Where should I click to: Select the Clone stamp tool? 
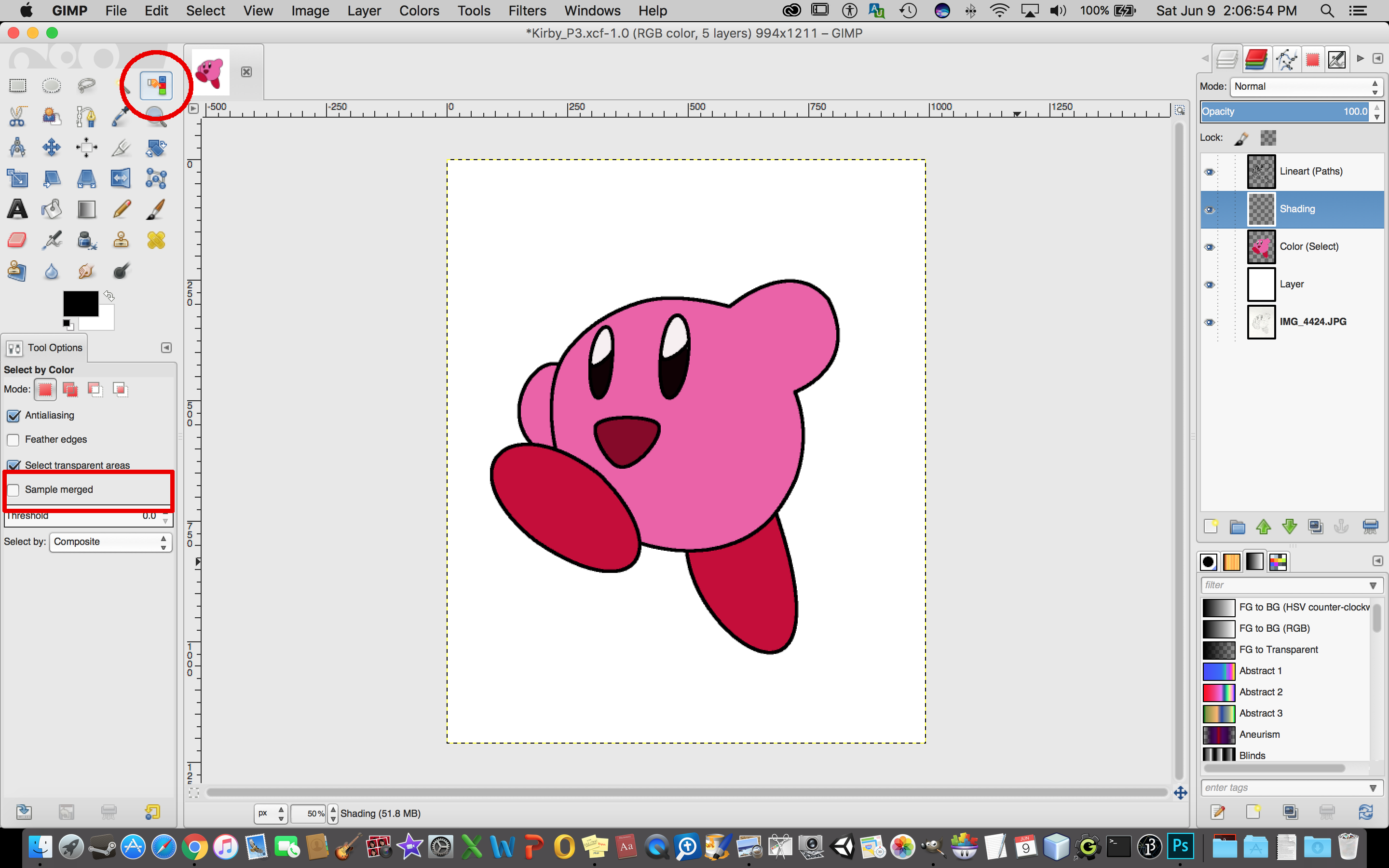pyautogui.click(x=121, y=240)
